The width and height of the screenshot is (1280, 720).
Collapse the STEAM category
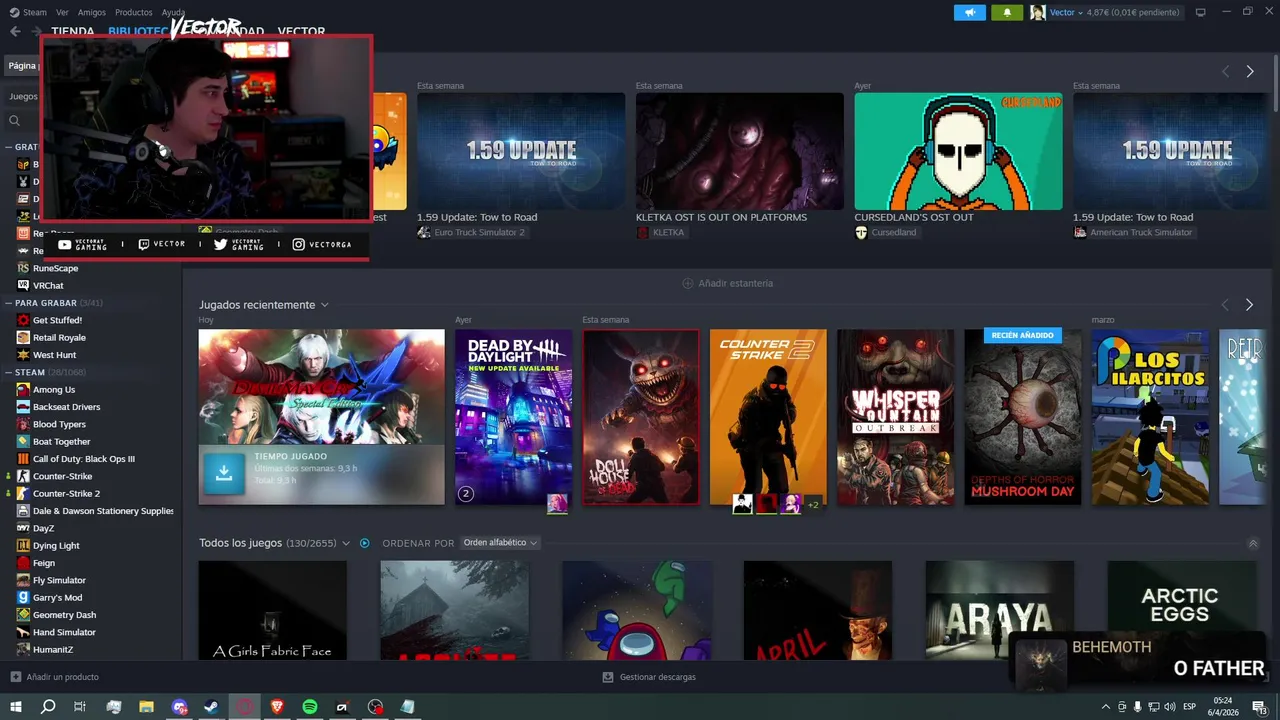pos(8,372)
